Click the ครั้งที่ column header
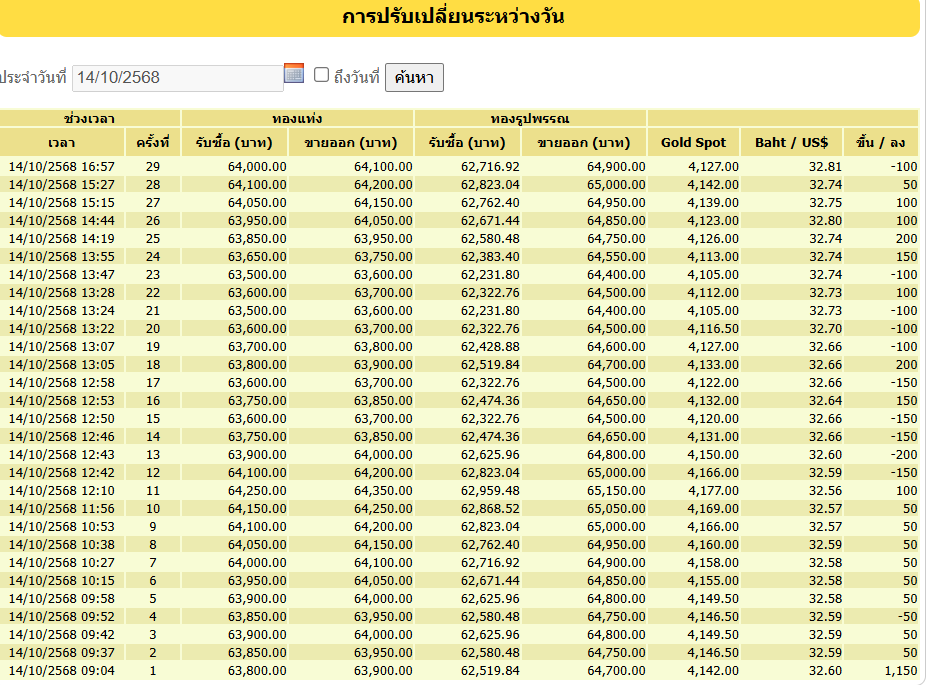 [153, 142]
